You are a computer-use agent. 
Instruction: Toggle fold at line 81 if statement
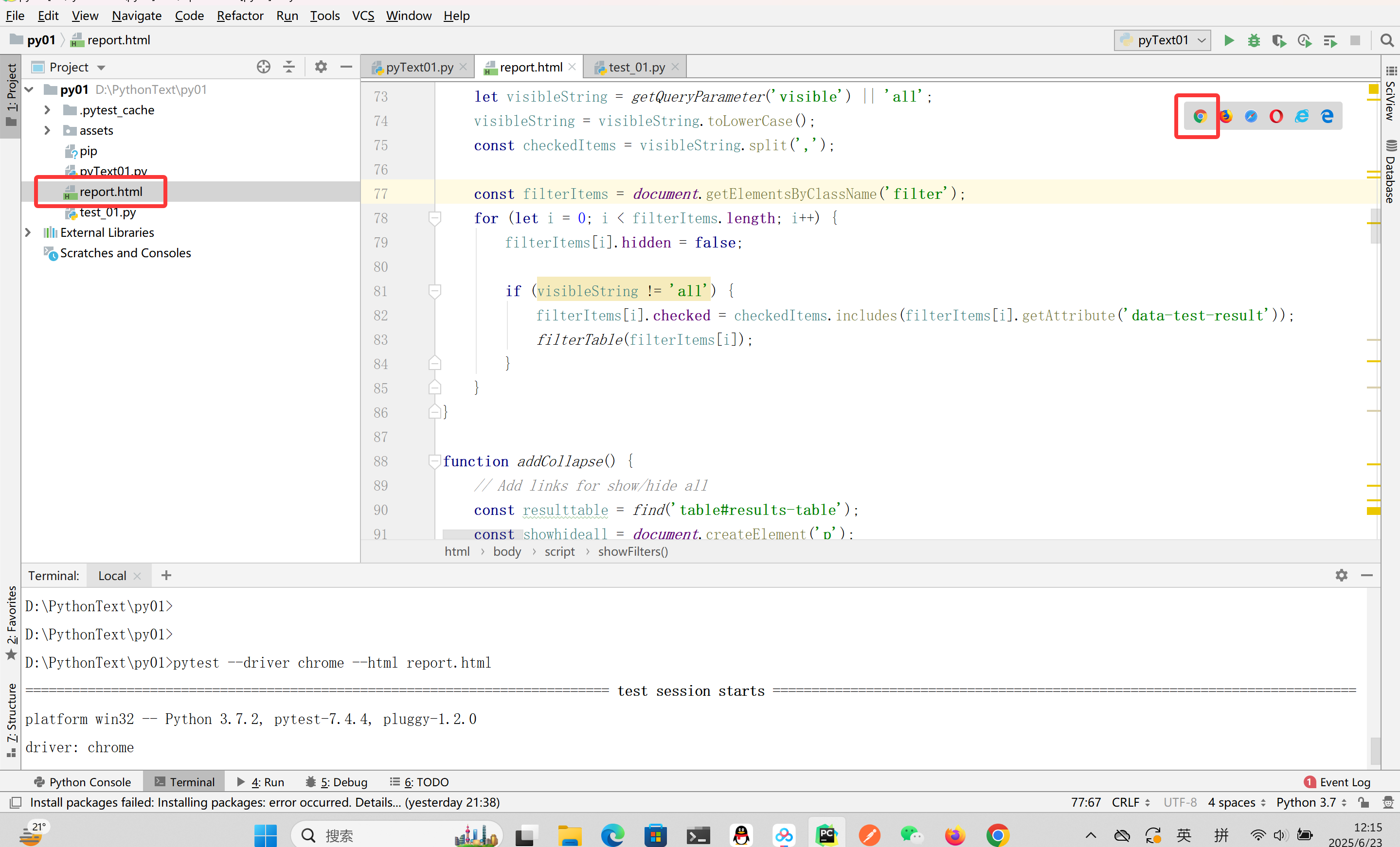[435, 291]
